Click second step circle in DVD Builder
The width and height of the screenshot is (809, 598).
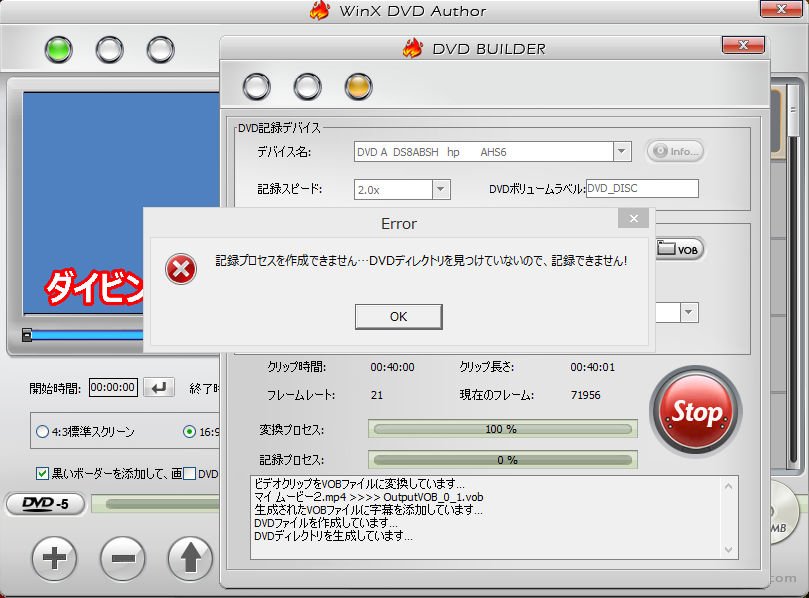[308, 86]
